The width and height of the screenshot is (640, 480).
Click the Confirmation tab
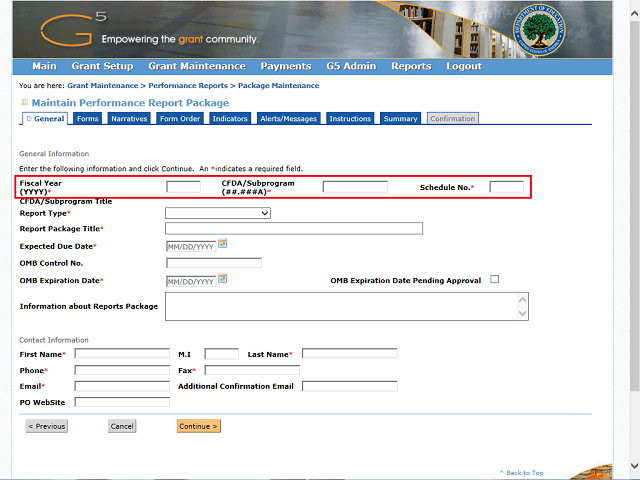tap(453, 119)
